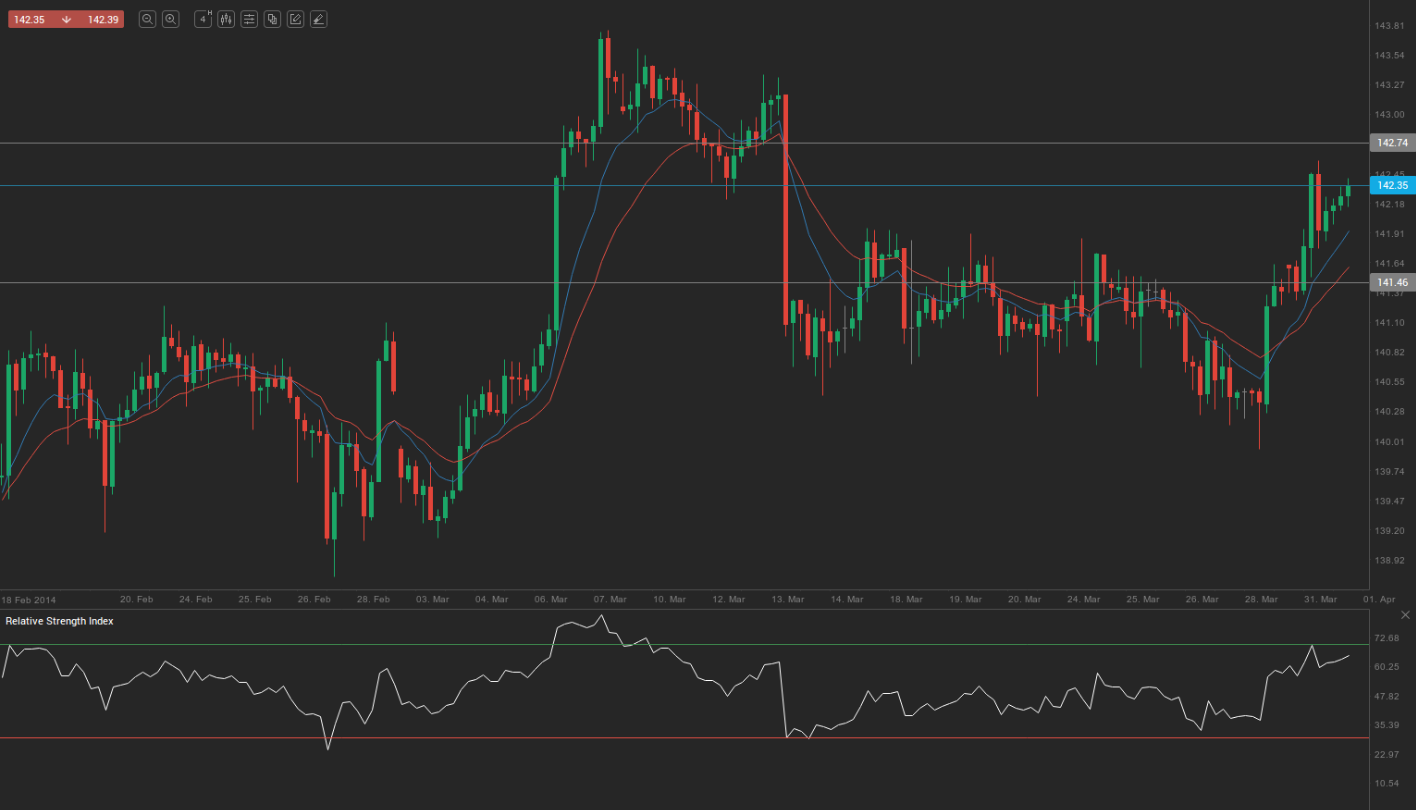This screenshot has width=1416, height=810.
Task: Click the 142.39 buy price
Action: [x=103, y=19]
